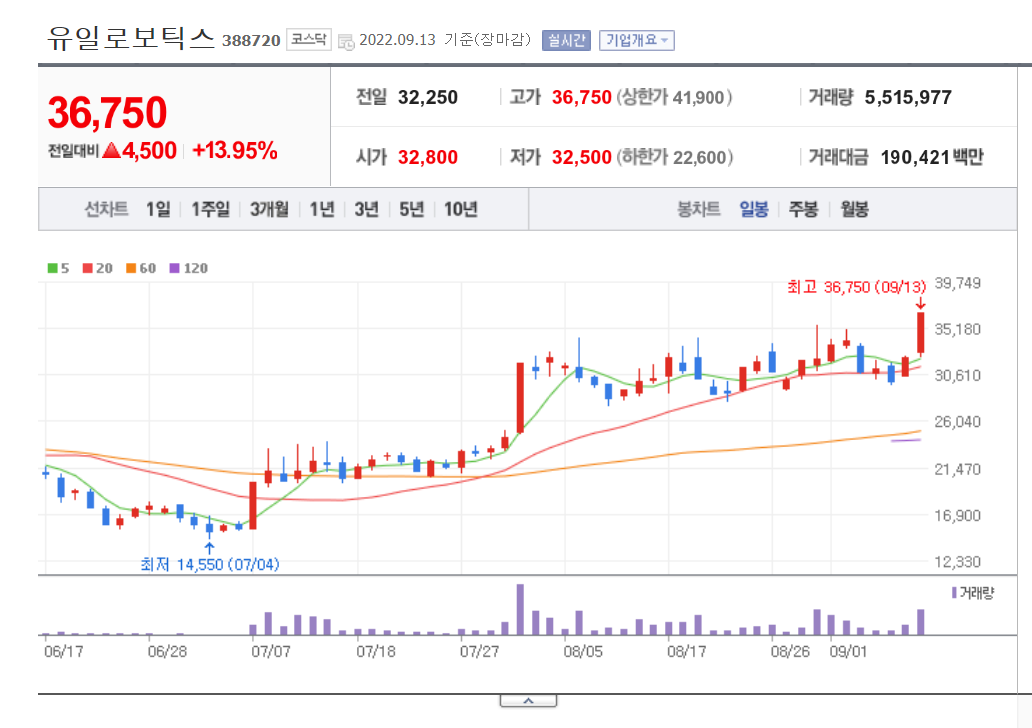Click the 유일로보틱스 stock name title
Image resolution: width=1032 pixels, height=728 pixels.
click(x=131, y=38)
